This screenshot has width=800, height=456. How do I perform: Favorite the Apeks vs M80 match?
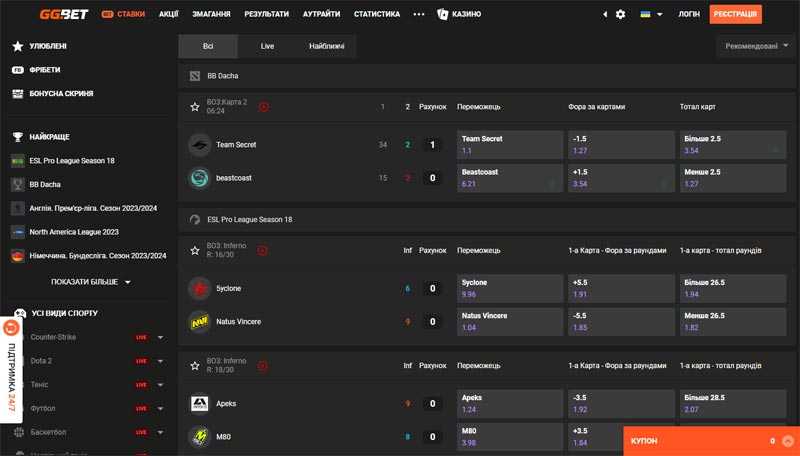[194, 366]
